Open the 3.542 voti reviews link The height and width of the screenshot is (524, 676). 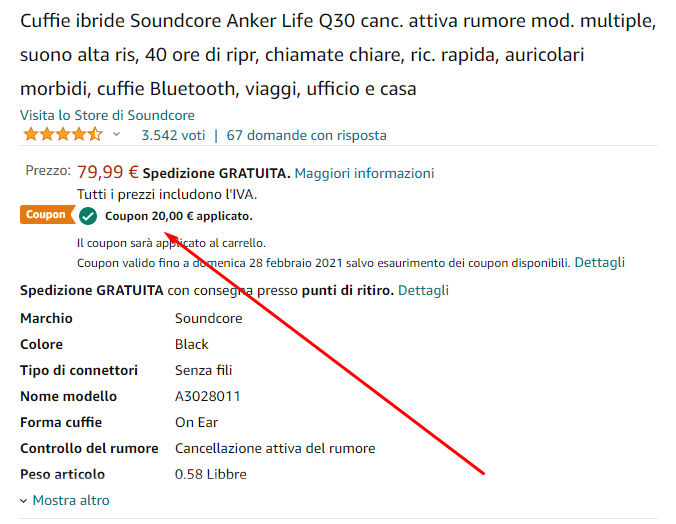pyautogui.click(x=173, y=135)
